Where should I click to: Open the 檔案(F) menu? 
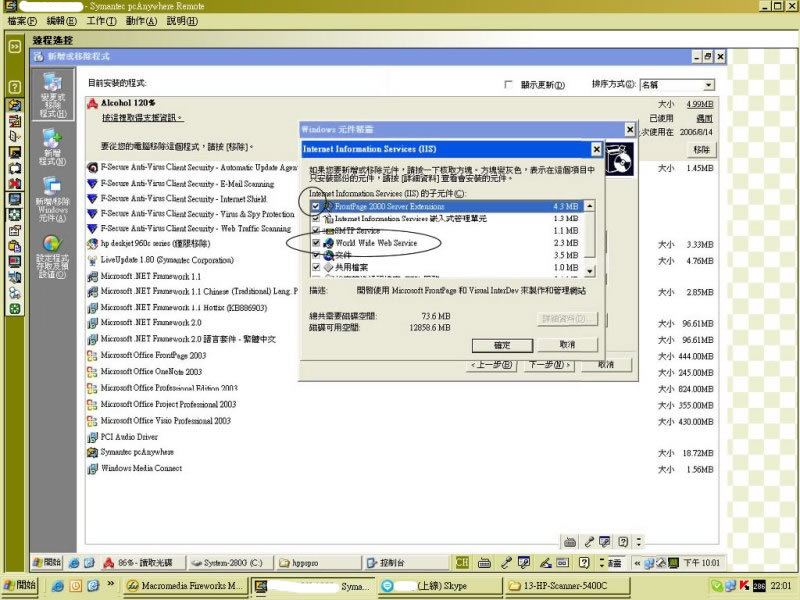coord(22,21)
